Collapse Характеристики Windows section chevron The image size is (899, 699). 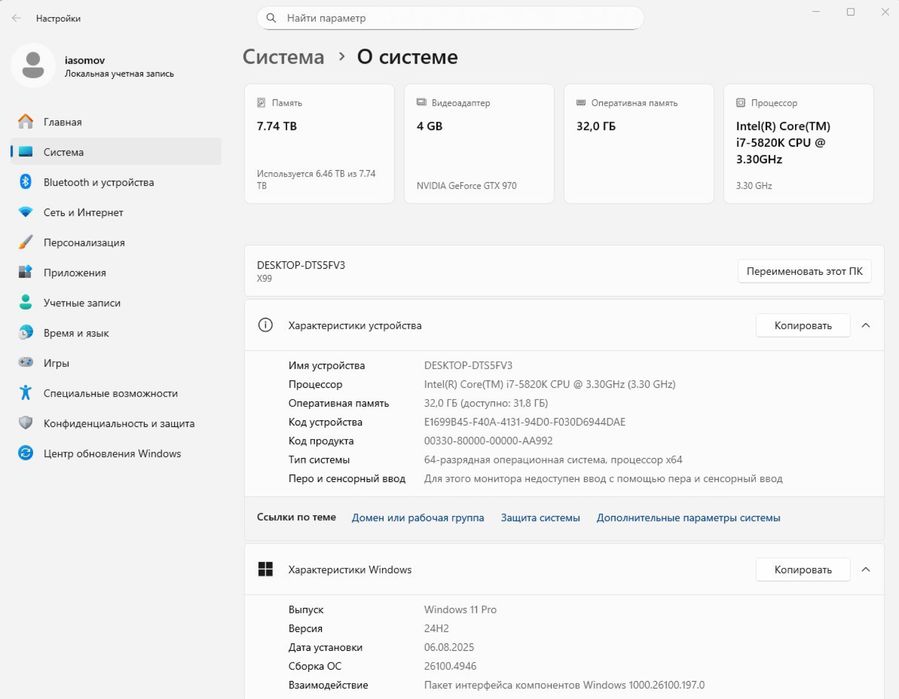tap(866, 569)
